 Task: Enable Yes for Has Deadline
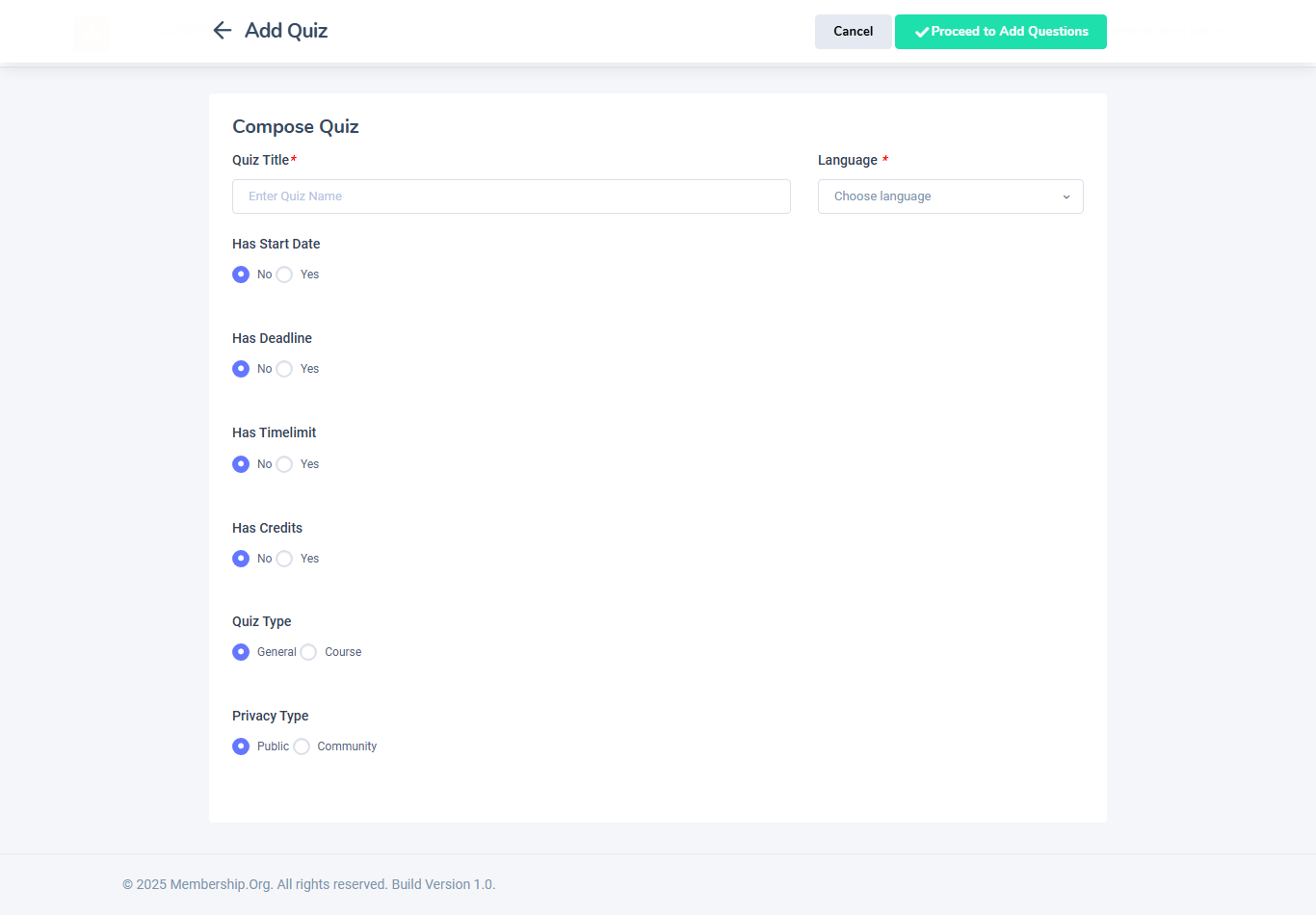click(284, 369)
